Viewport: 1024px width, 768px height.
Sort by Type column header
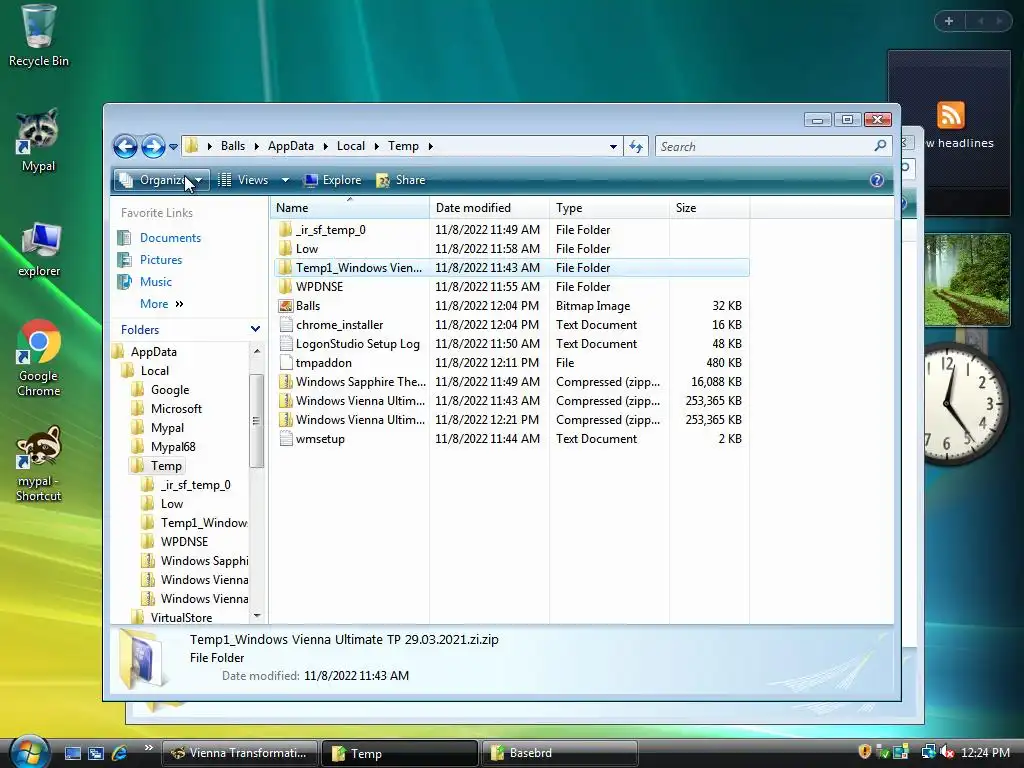(x=609, y=208)
